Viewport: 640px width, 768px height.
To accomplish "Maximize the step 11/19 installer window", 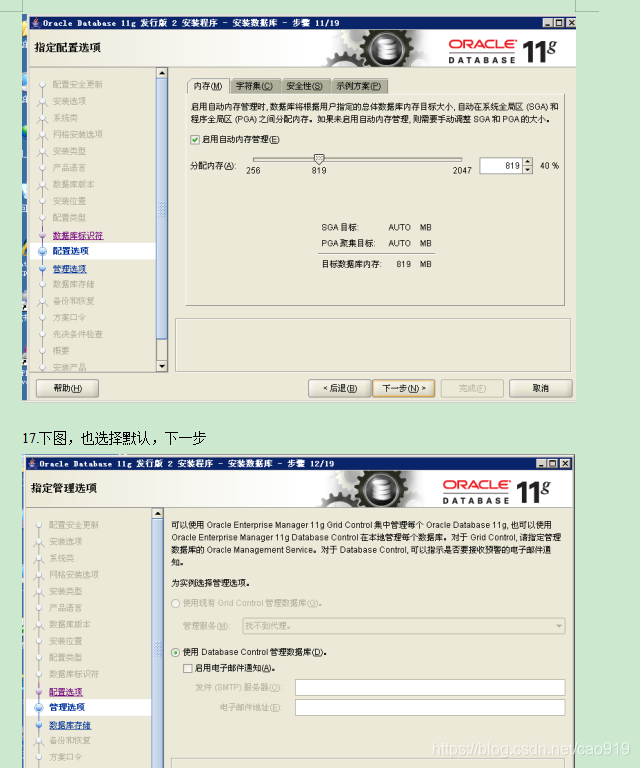I will pyautogui.click(x=559, y=23).
